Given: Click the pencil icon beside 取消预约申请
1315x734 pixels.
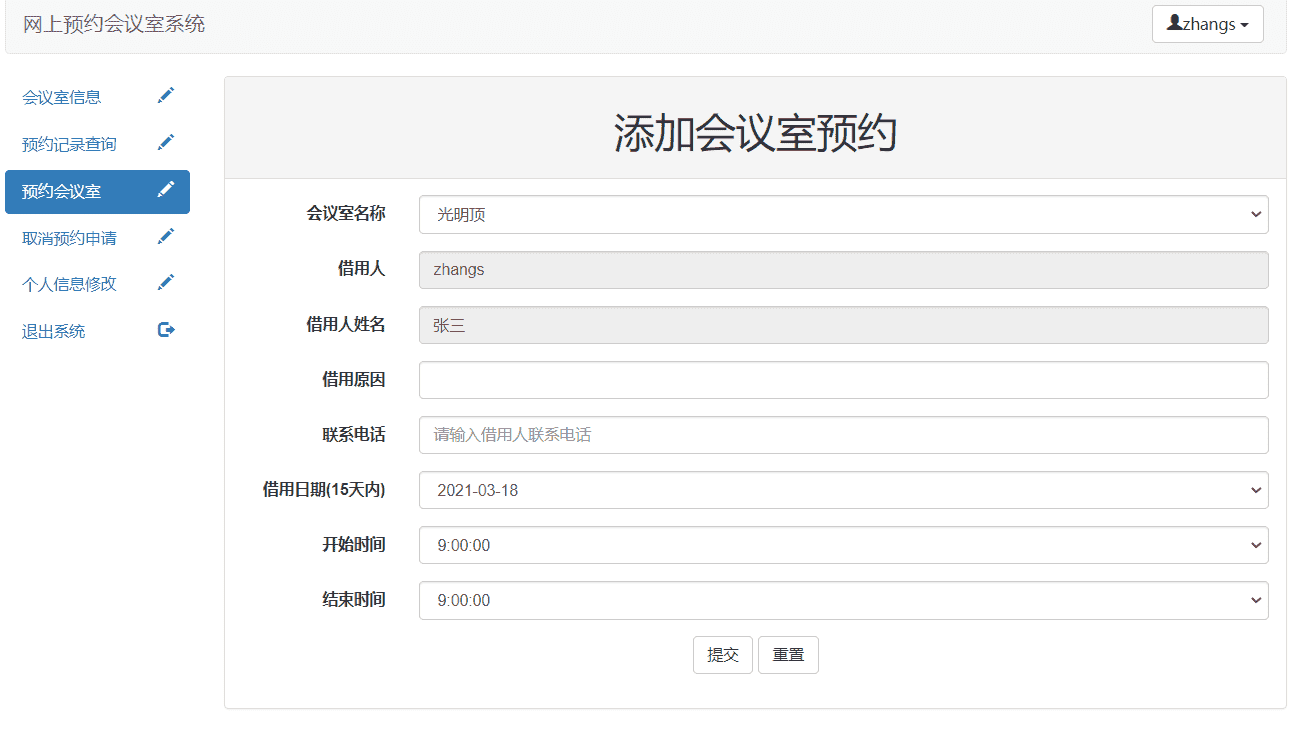Looking at the screenshot, I should pyautogui.click(x=166, y=236).
